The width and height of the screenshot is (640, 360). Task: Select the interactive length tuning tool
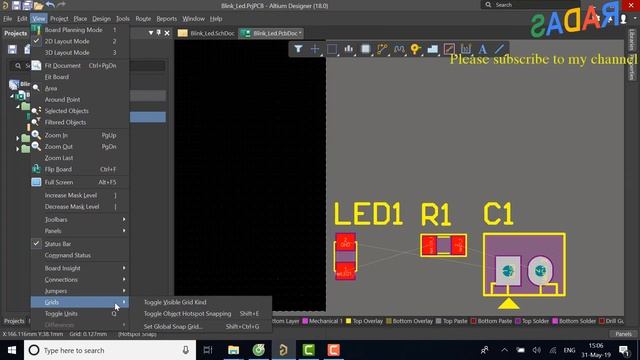399,49
